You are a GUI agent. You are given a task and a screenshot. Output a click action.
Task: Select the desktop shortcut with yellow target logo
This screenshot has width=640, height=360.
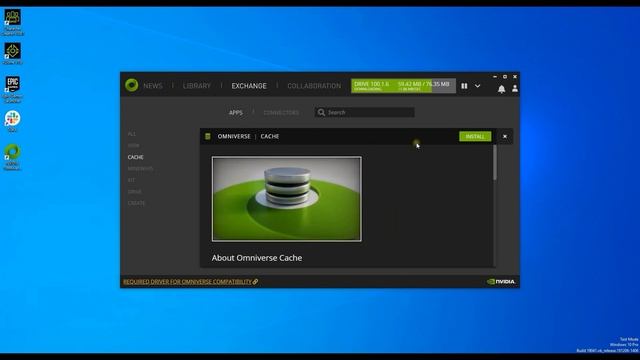[x=12, y=54]
